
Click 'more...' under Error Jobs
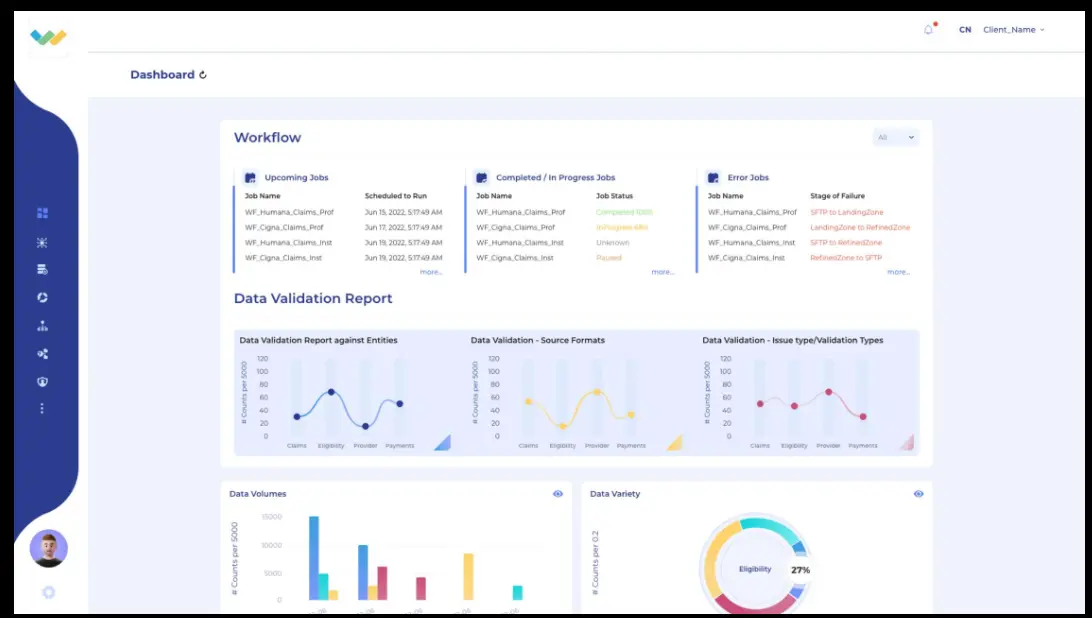coord(898,272)
